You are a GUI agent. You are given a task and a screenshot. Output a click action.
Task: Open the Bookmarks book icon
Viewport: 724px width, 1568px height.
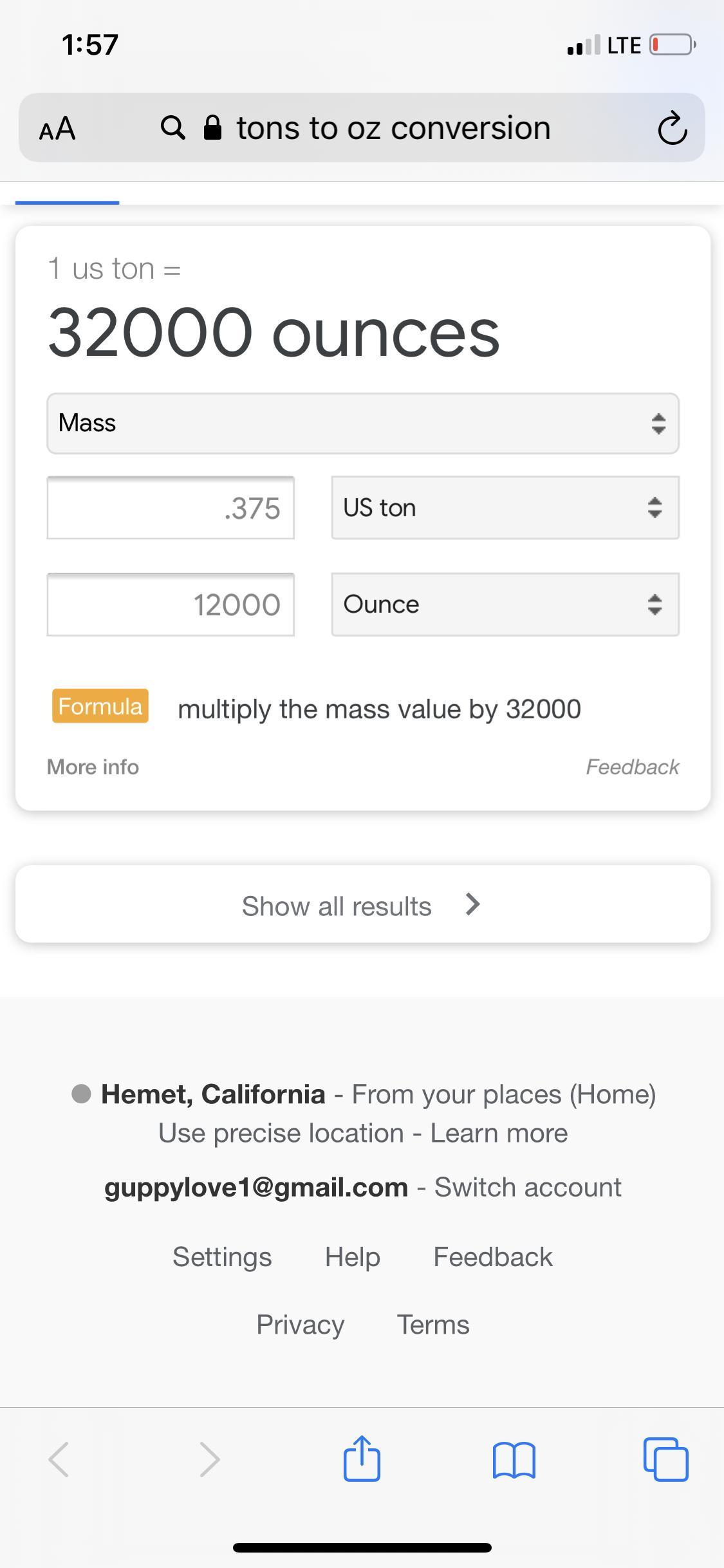tap(513, 1459)
